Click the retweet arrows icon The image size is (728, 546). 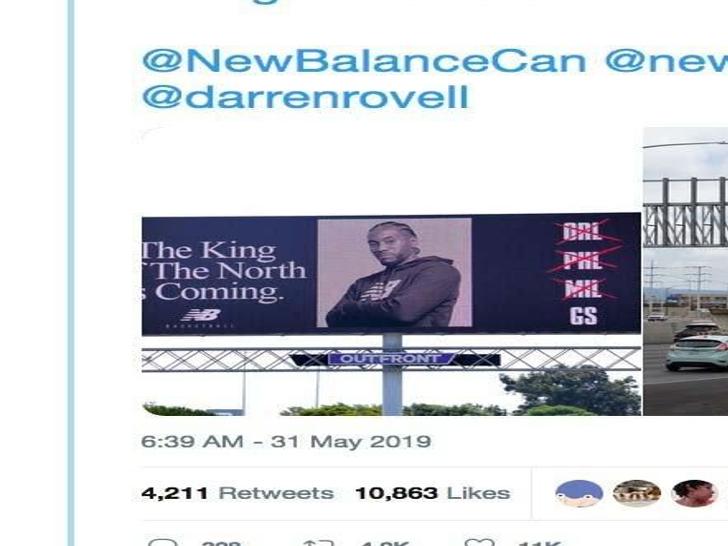coord(318,542)
